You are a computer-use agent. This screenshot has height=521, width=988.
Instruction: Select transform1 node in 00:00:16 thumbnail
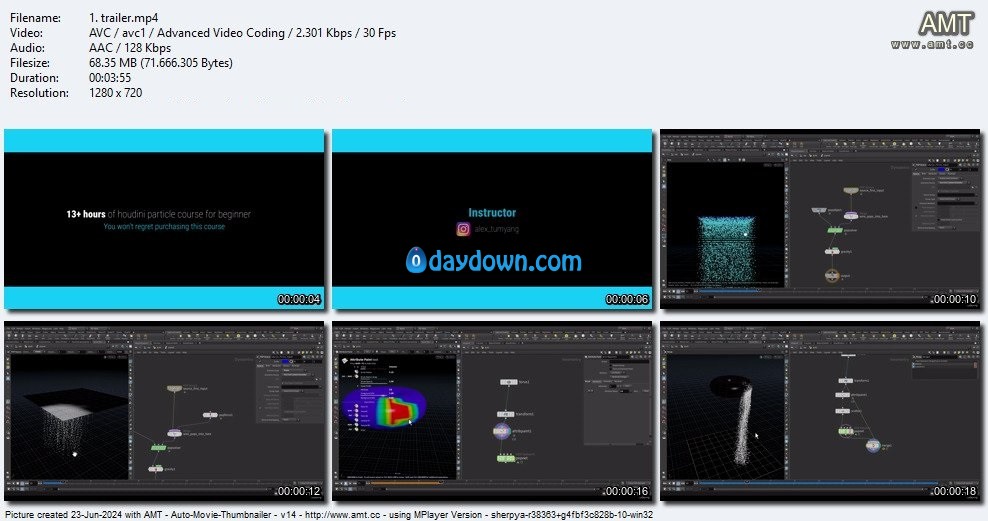tap(506, 414)
